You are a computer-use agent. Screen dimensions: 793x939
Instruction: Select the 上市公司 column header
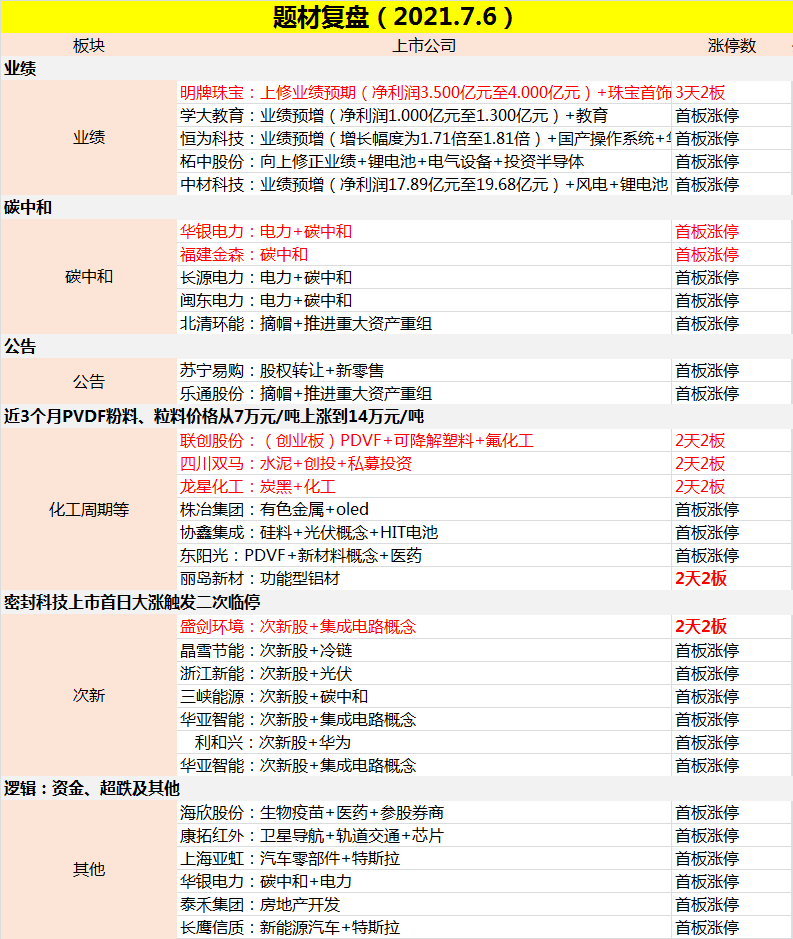coord(424,46)
